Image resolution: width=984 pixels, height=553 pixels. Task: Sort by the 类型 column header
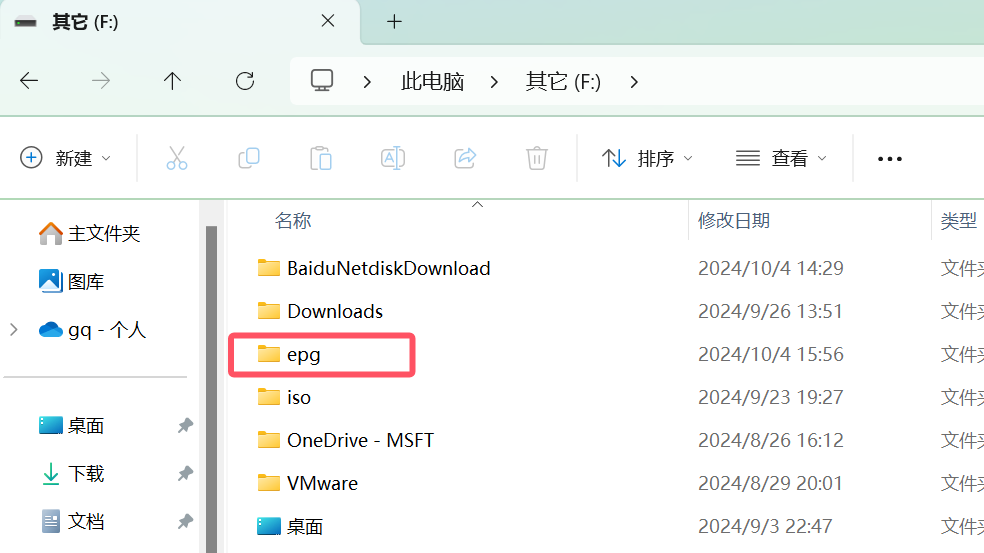(959, 221)
